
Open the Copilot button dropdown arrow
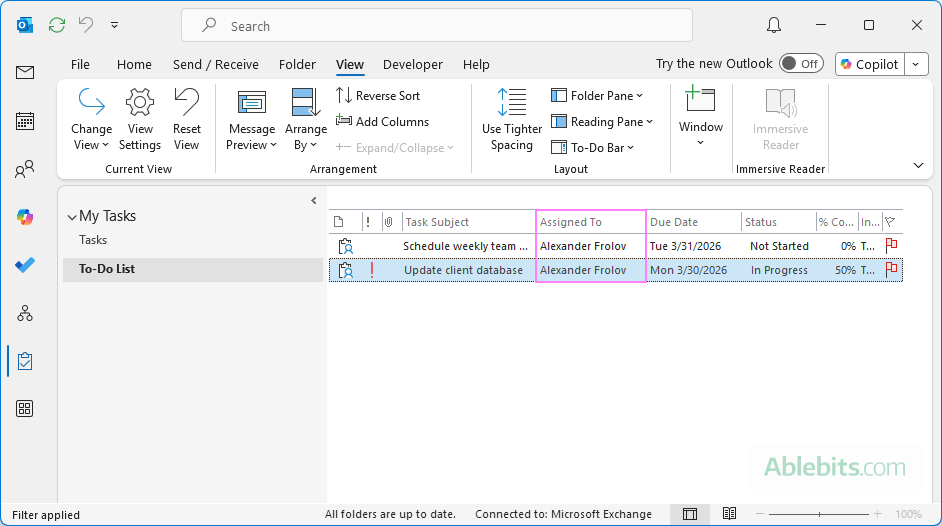[x=916, y=64]
